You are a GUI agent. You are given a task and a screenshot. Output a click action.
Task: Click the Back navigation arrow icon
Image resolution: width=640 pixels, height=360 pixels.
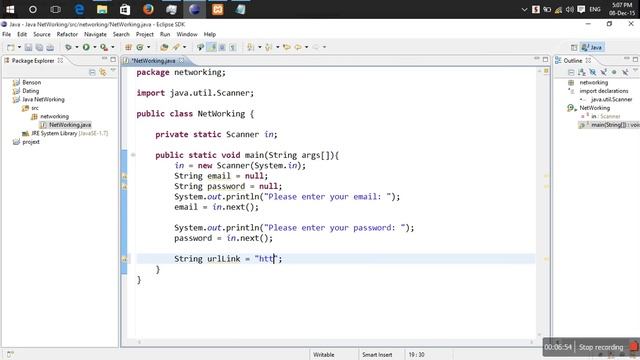point(298,47)
